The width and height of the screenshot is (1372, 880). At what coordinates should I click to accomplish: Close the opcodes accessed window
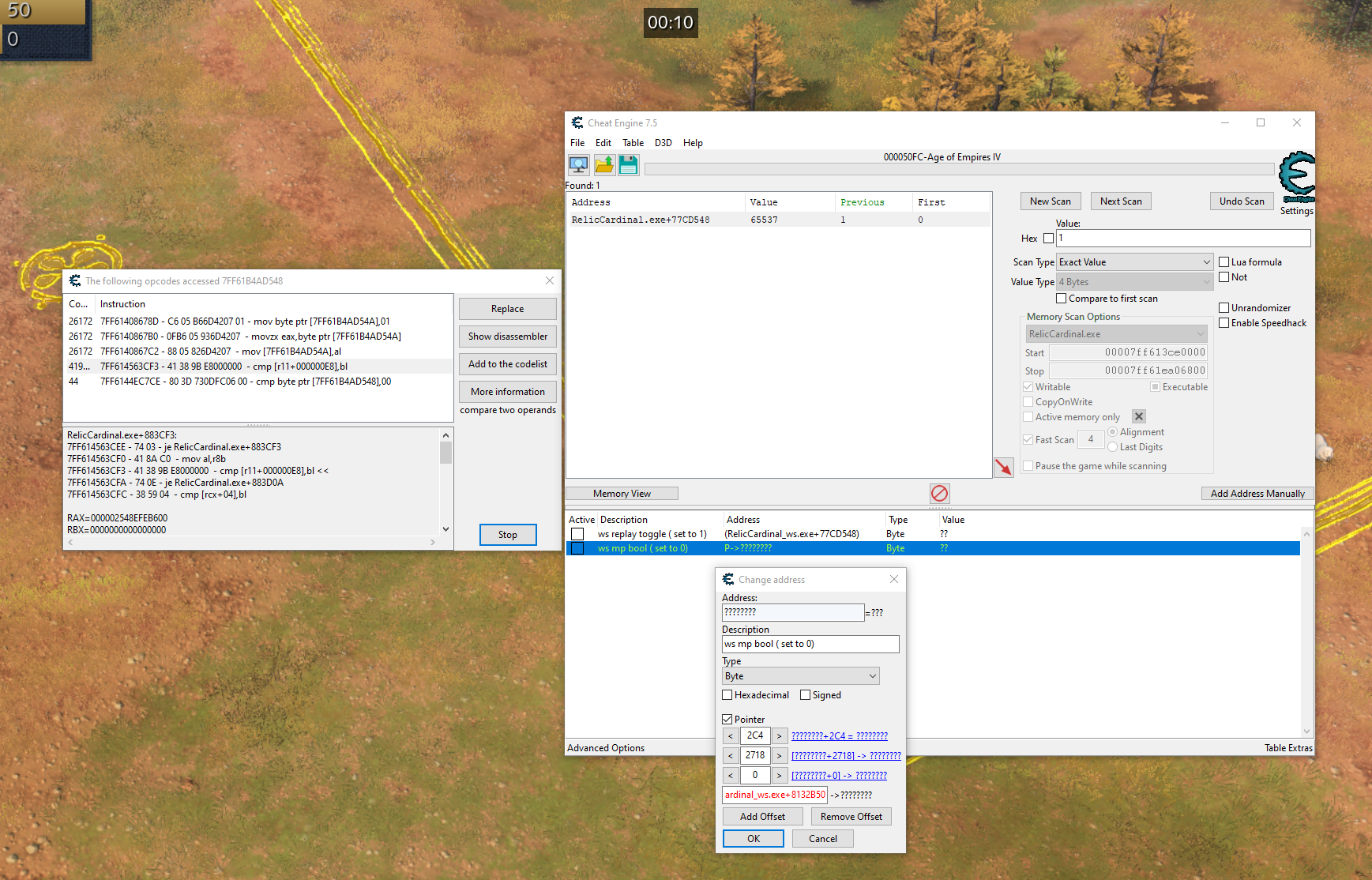[550, 280]
